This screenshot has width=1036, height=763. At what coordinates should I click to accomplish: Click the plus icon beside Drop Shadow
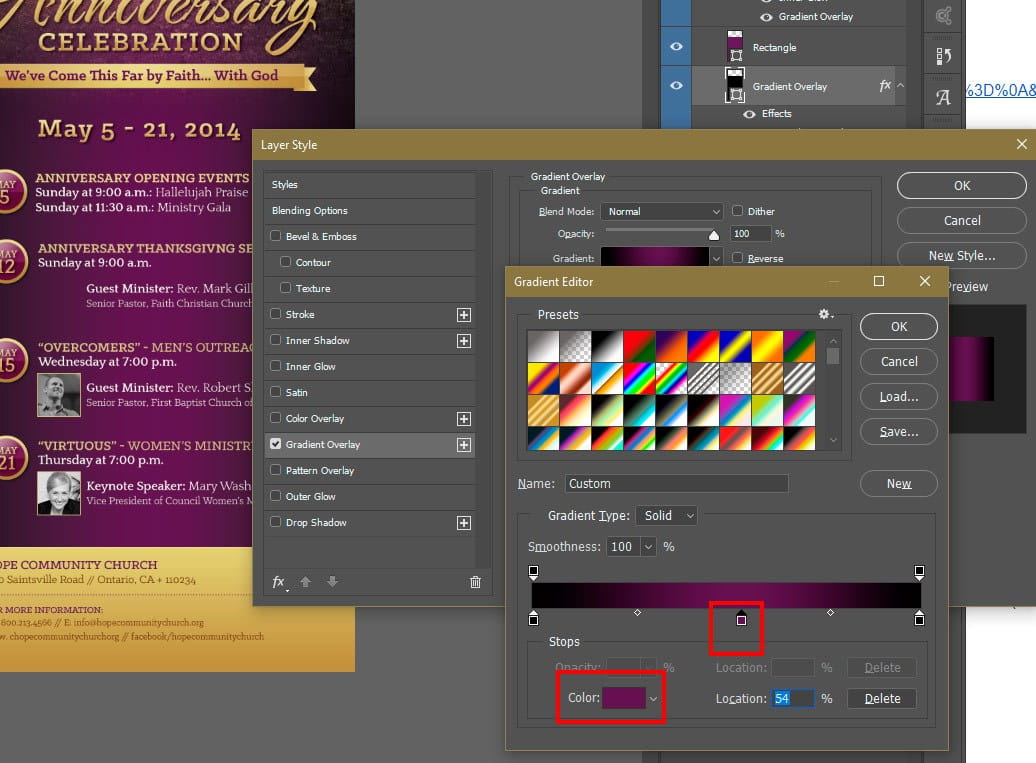click(x=463, y=522)
